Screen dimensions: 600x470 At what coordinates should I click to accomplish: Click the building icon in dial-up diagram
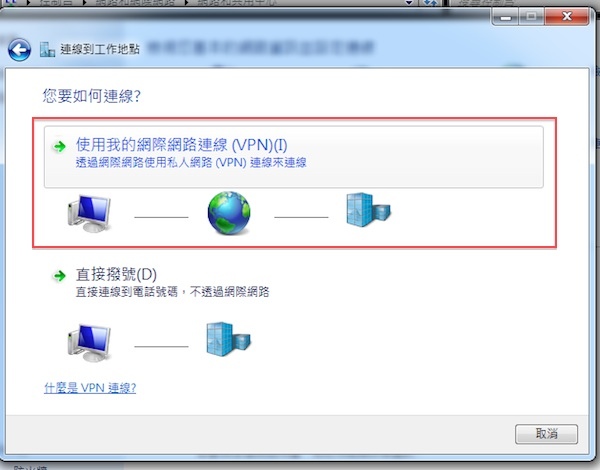228,339
